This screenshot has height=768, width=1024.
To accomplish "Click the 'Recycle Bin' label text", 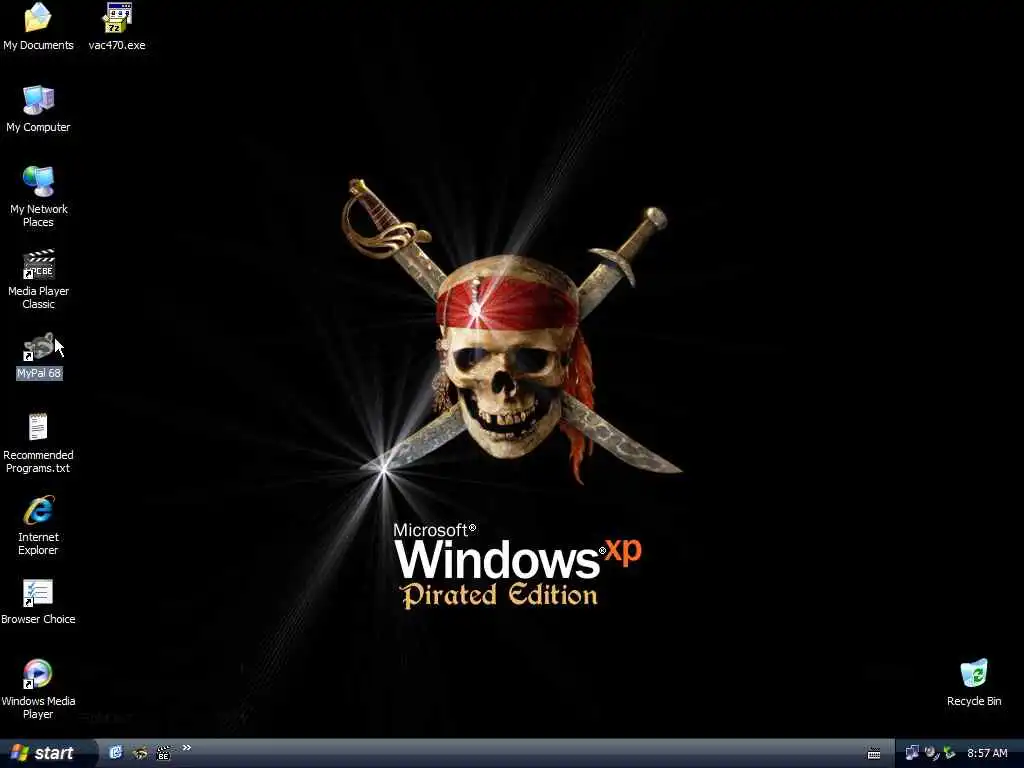I will click(974, 701).
